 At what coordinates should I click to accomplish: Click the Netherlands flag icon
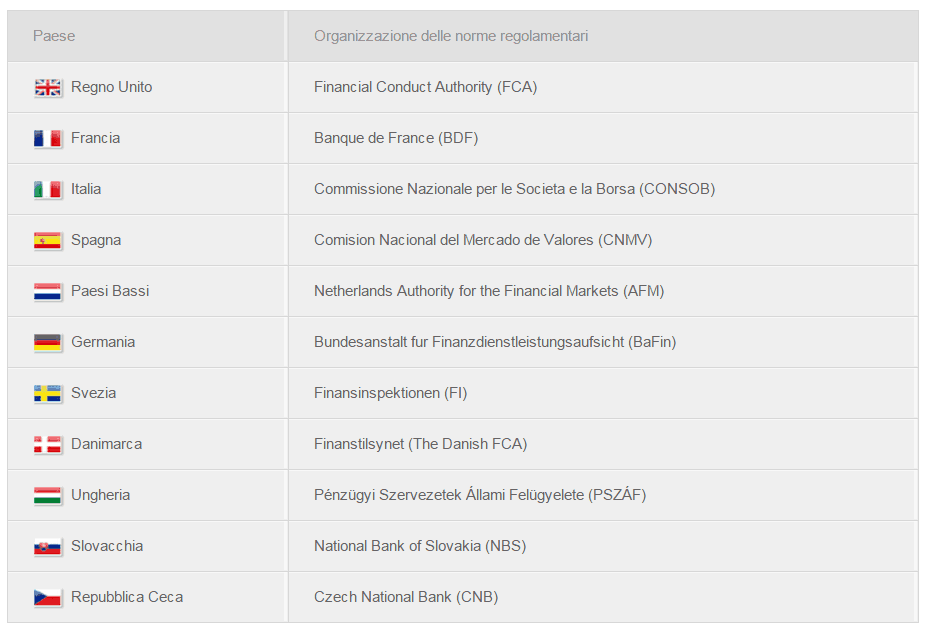click(48, 292)
